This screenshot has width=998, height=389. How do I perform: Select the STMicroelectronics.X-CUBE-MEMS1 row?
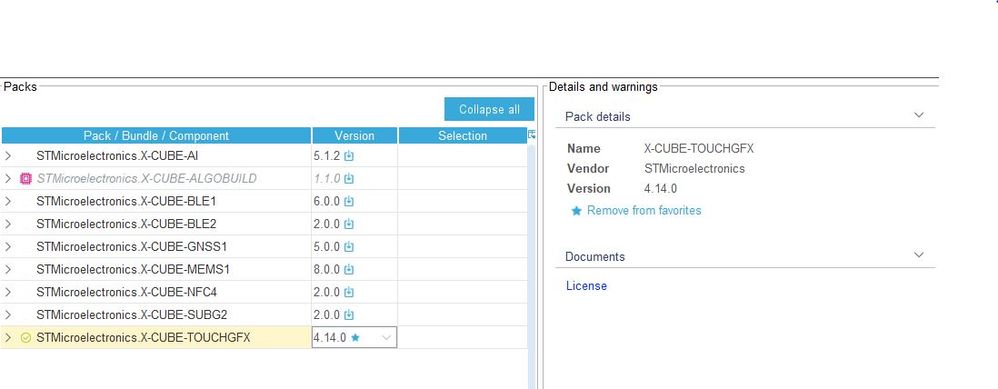coord(264,269)
